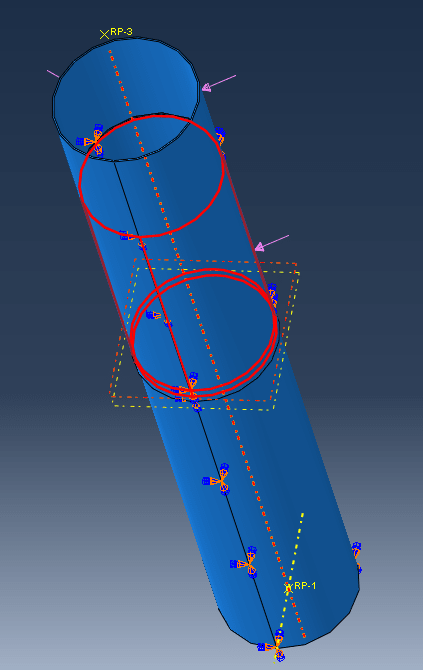Viewport: 423px width, 670px height.
Task: Click the yellow X marker of RP-3
Action: tap(105, 34)
